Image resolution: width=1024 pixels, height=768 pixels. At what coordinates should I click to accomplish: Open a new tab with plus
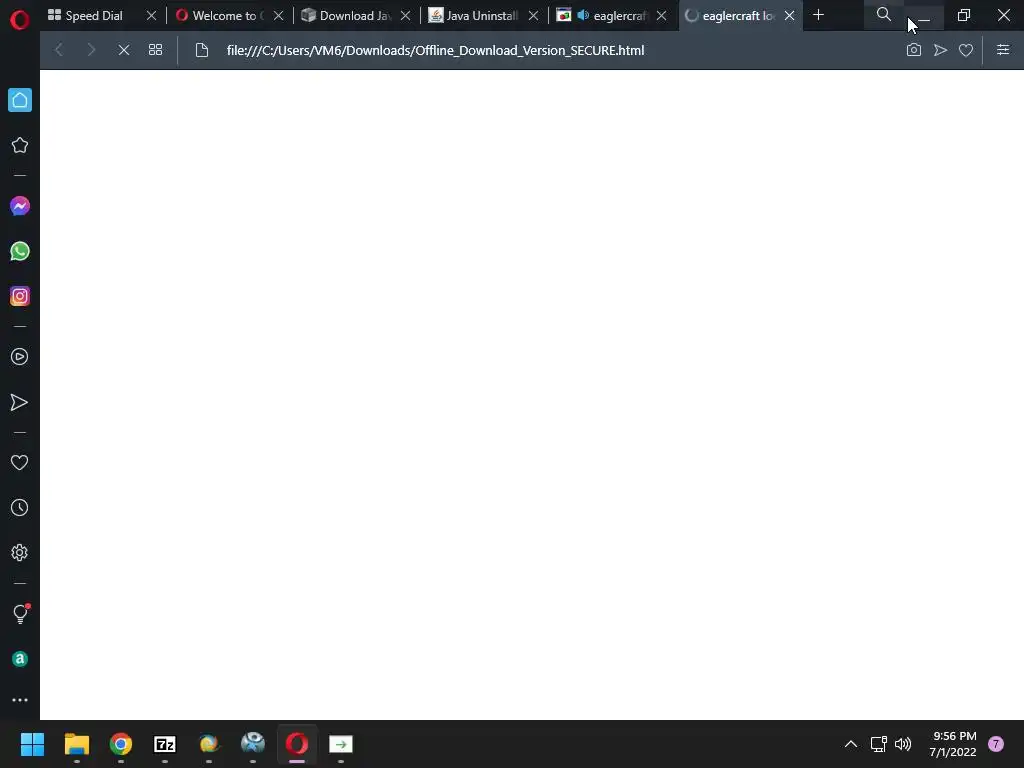click(818, 15)
